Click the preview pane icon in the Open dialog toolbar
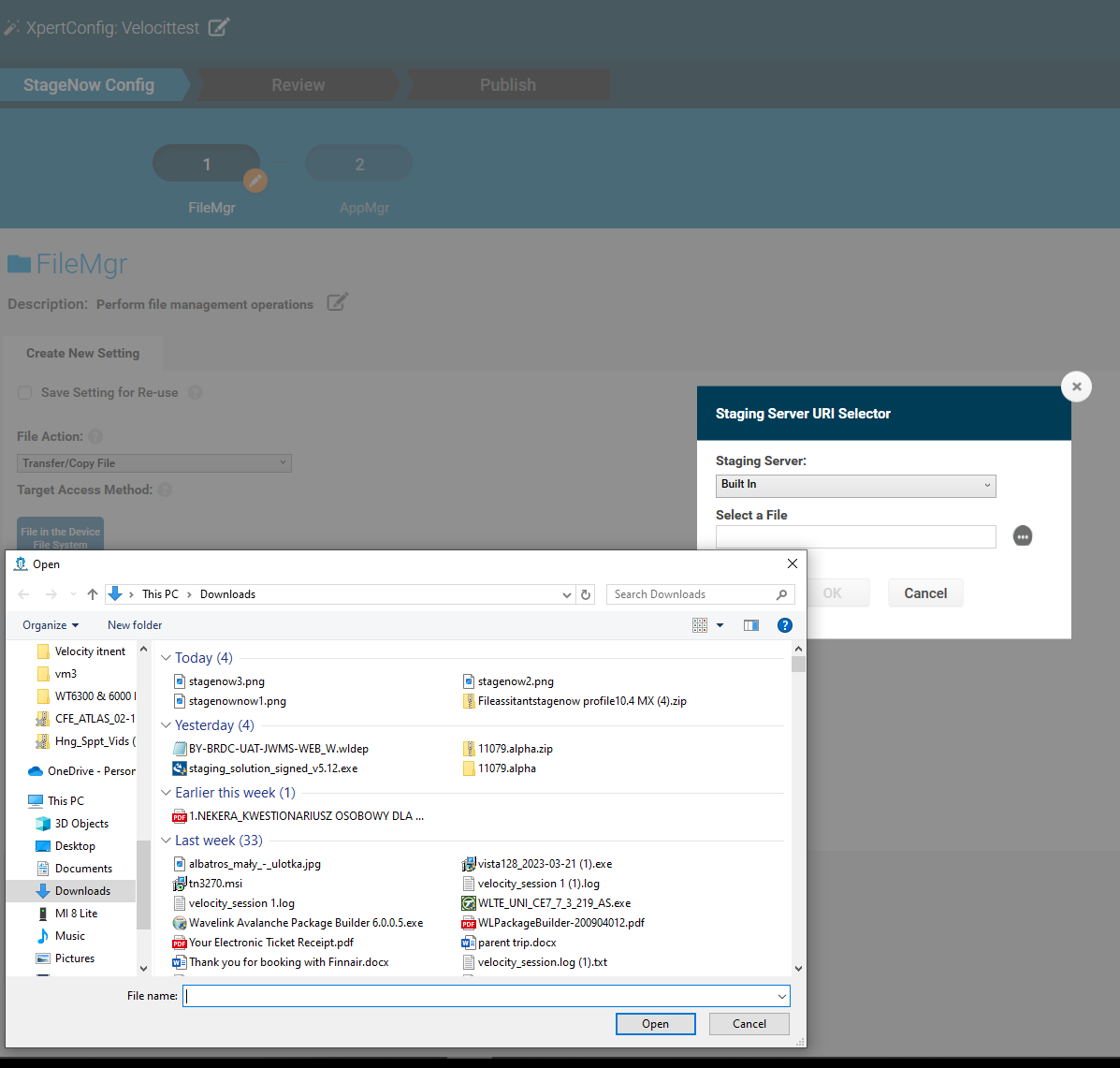This screenshot has height=1068, width=1120. (x=750, y=624)
